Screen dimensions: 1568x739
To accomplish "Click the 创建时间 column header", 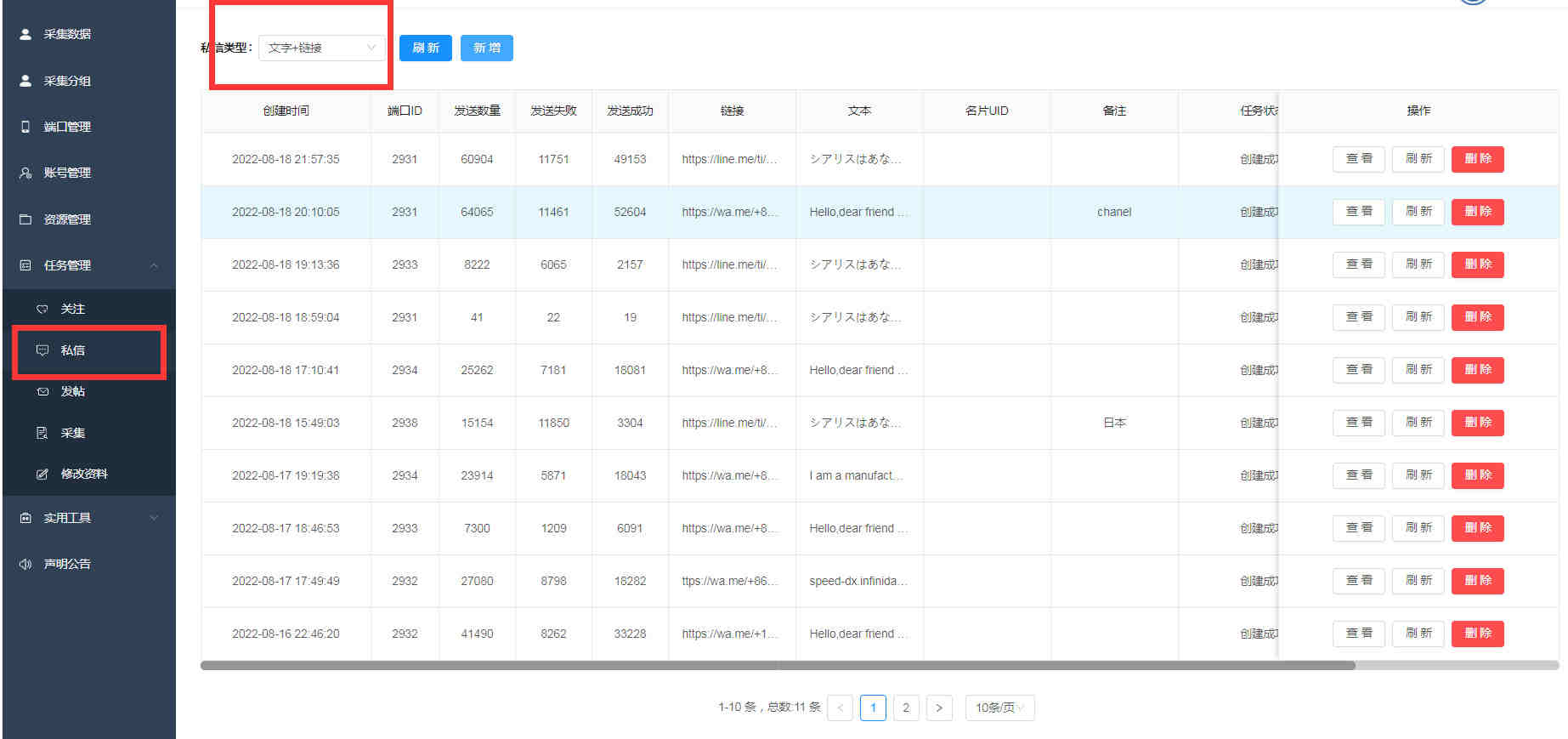I will pyautogui.click(x=286, y=111).
